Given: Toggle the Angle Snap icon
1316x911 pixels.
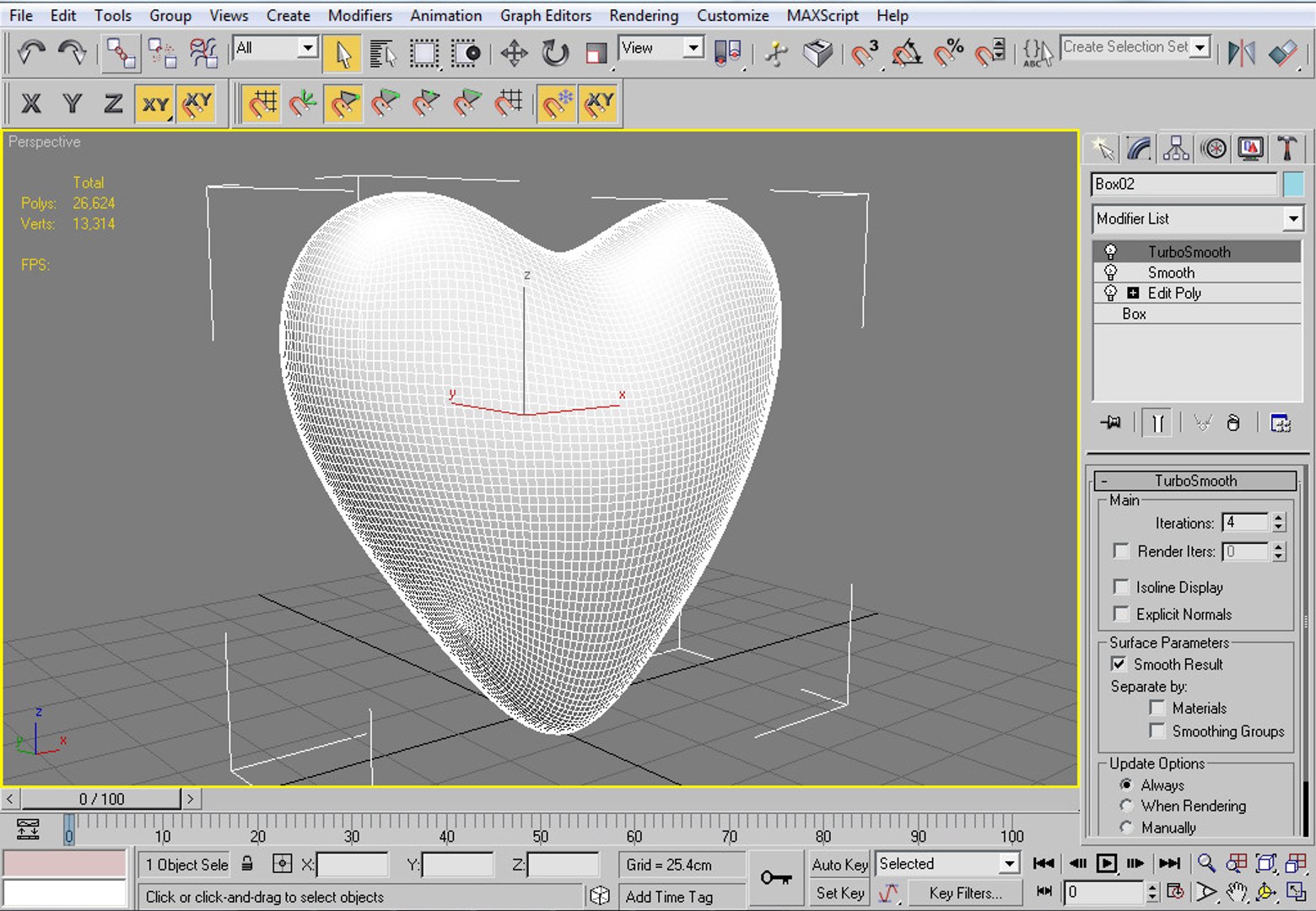Looking at the screenshot, I should tap(906, 53).
